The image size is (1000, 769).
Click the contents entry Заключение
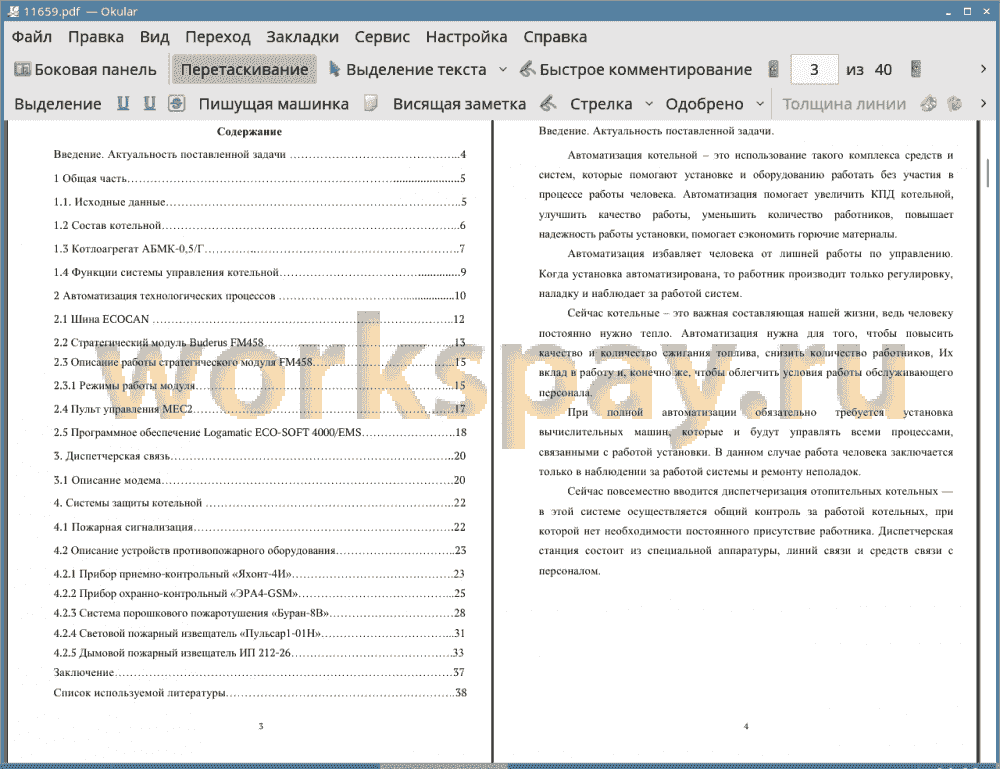pos(260,672)
